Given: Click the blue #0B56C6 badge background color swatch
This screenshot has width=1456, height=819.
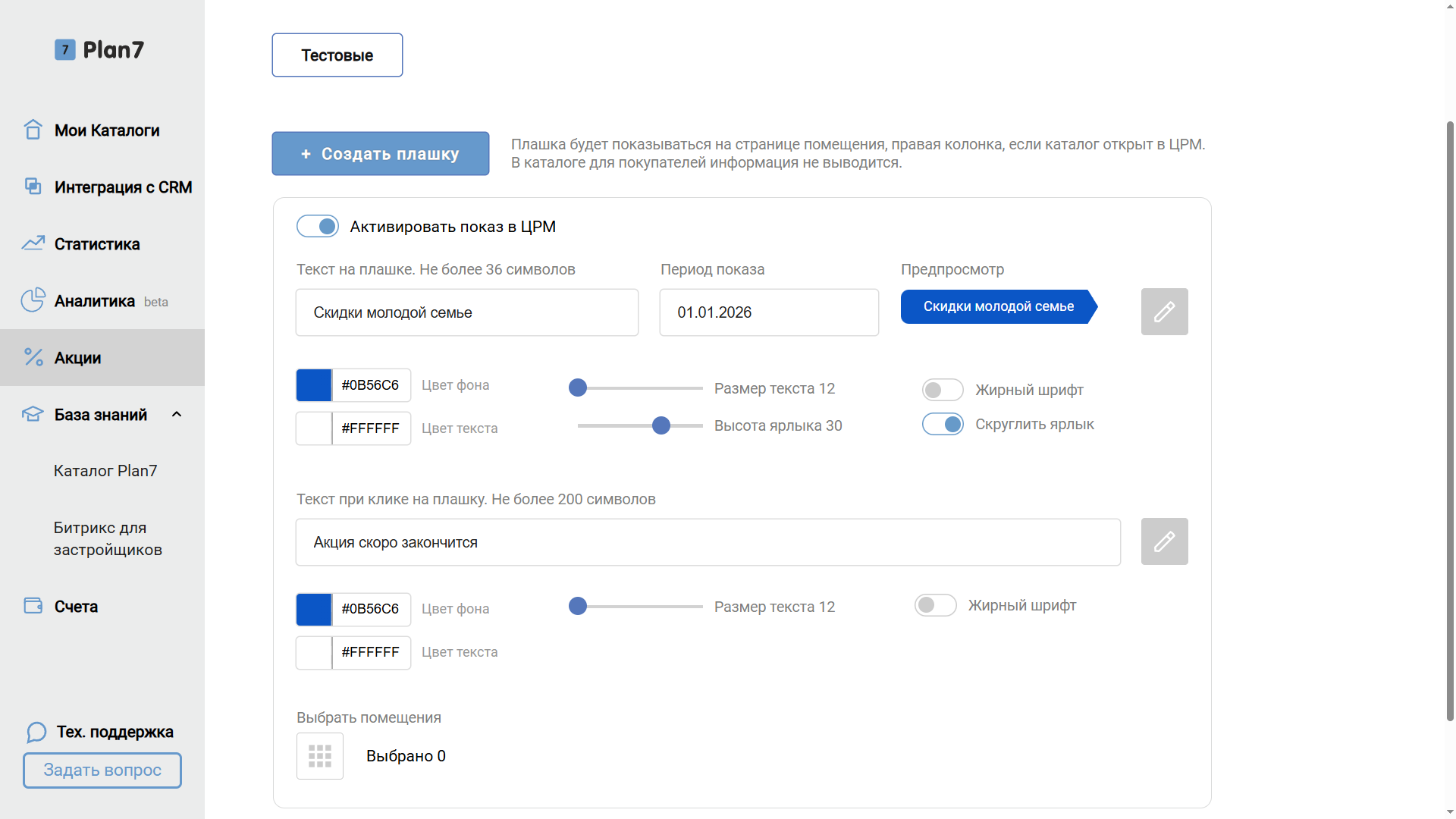Looking at the screenshot, I should (314, 385).
